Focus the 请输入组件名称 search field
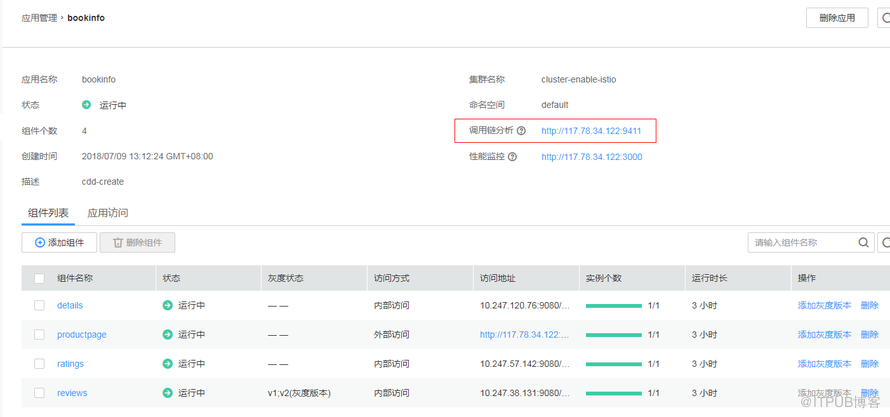890x417 pixels. pos(802,242)
